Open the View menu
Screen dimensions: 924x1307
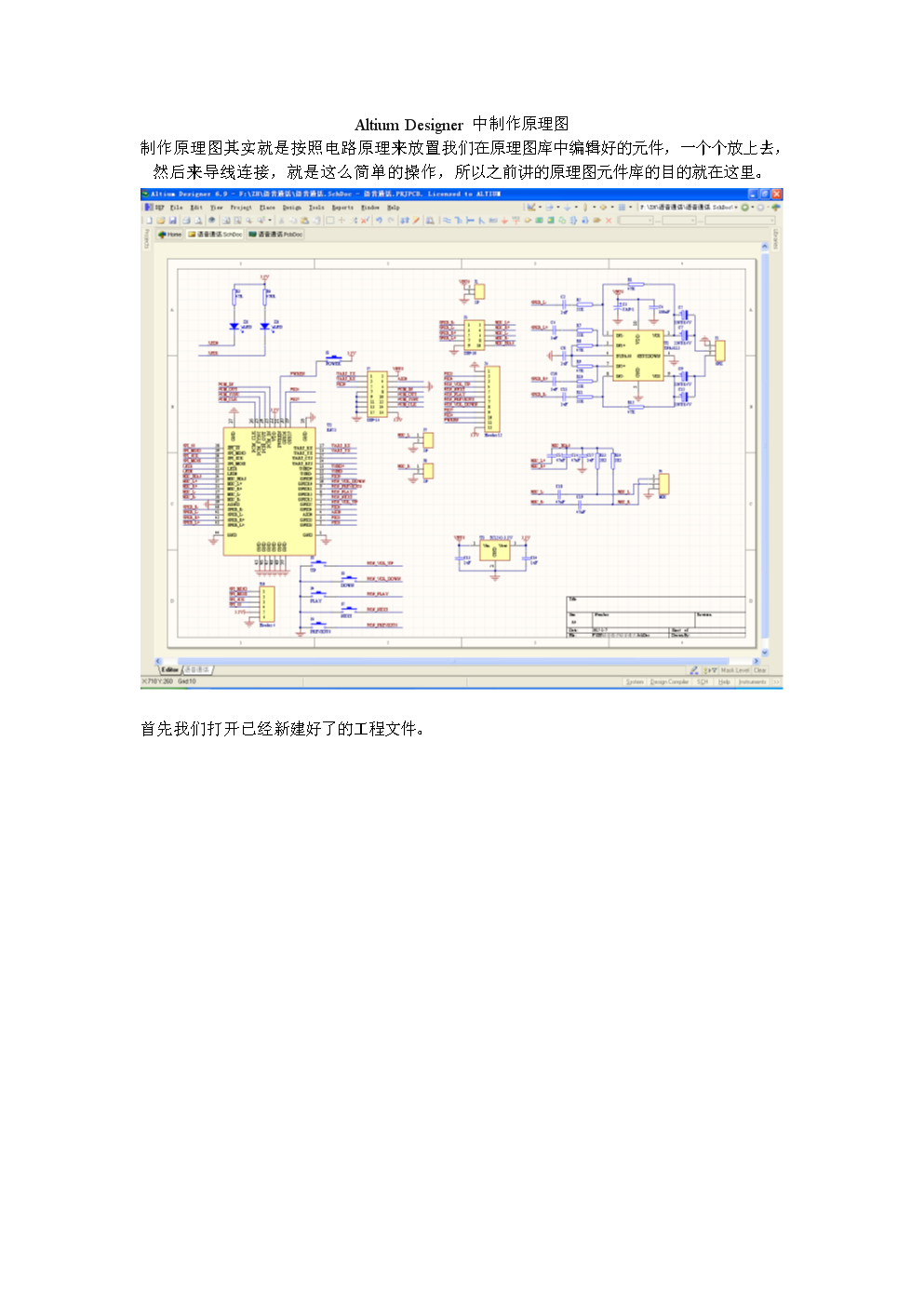point(217,207)
